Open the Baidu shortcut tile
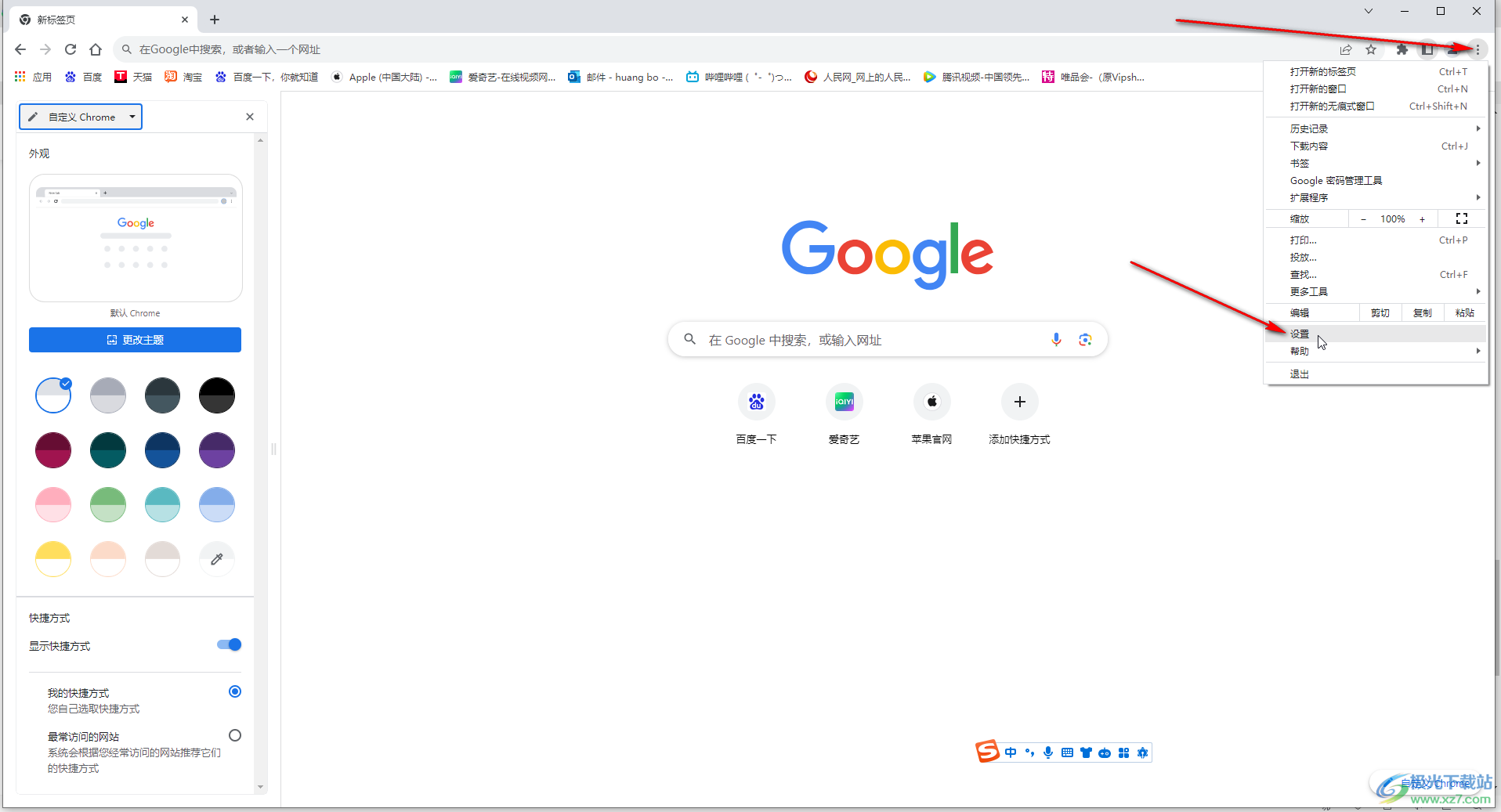 point(756,415)
